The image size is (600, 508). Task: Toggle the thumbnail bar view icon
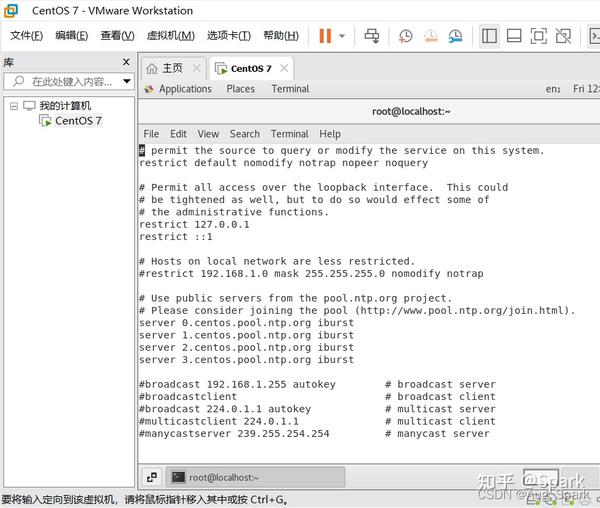514,36
